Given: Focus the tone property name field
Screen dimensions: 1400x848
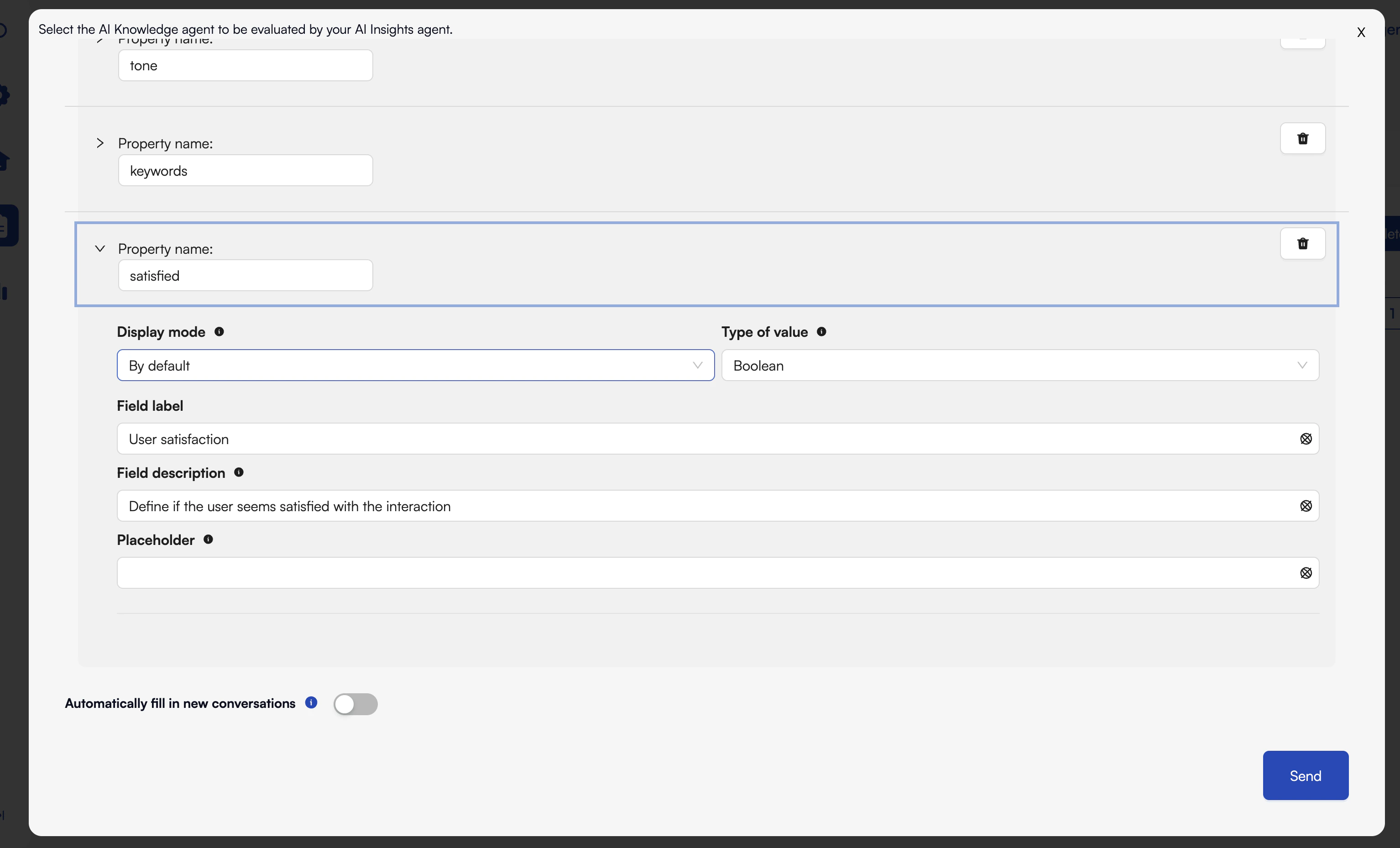Looking at the screenshot, I should coord(246,65).
